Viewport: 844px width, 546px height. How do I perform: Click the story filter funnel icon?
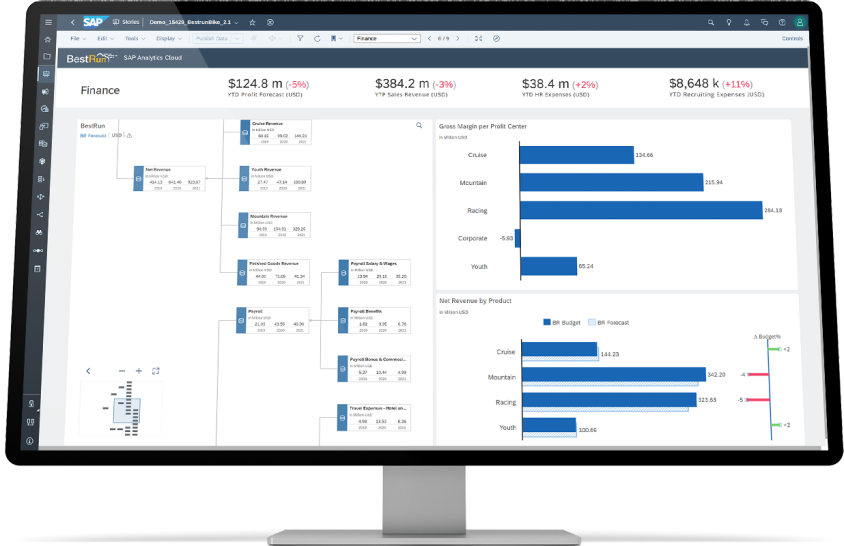point(300,38)
